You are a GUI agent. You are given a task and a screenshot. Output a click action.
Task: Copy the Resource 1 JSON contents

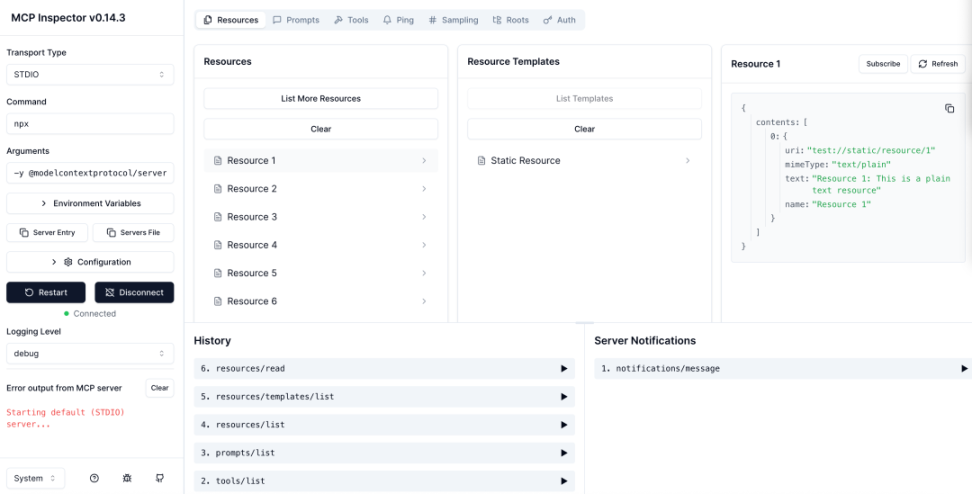pos(949,108)
